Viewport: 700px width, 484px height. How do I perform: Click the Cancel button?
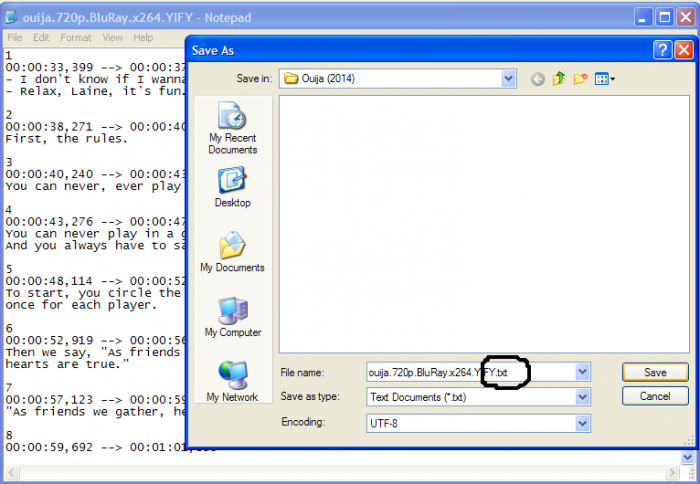coord(655,396)
